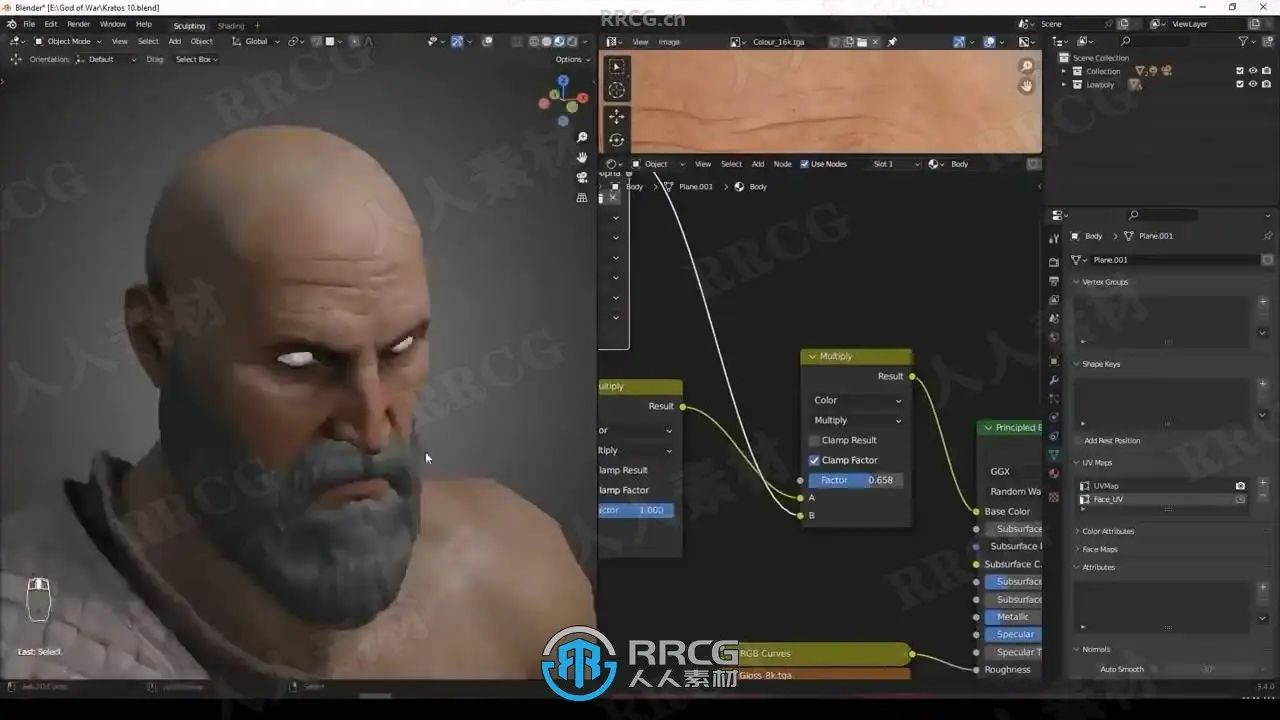Expand the Color Attributes panel
This screenshot has height=720, width=1280.
point(1107,531)
